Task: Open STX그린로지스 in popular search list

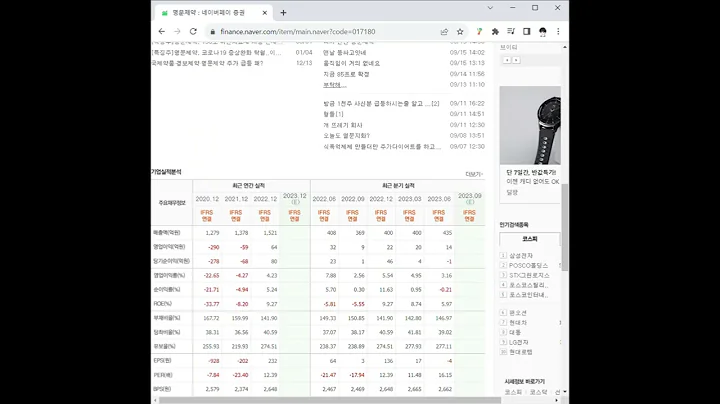Action: pos(529,275)
